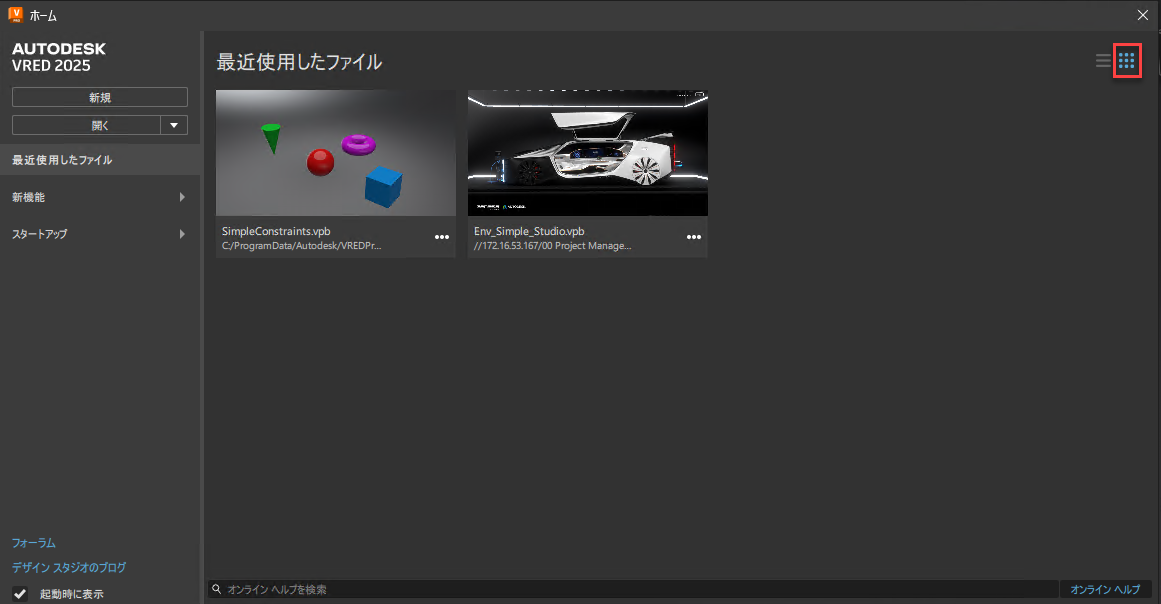This screenshot has height=604, width=1161.
Task: Open the 開く dropdown arrow
Action: click(174, 124)
